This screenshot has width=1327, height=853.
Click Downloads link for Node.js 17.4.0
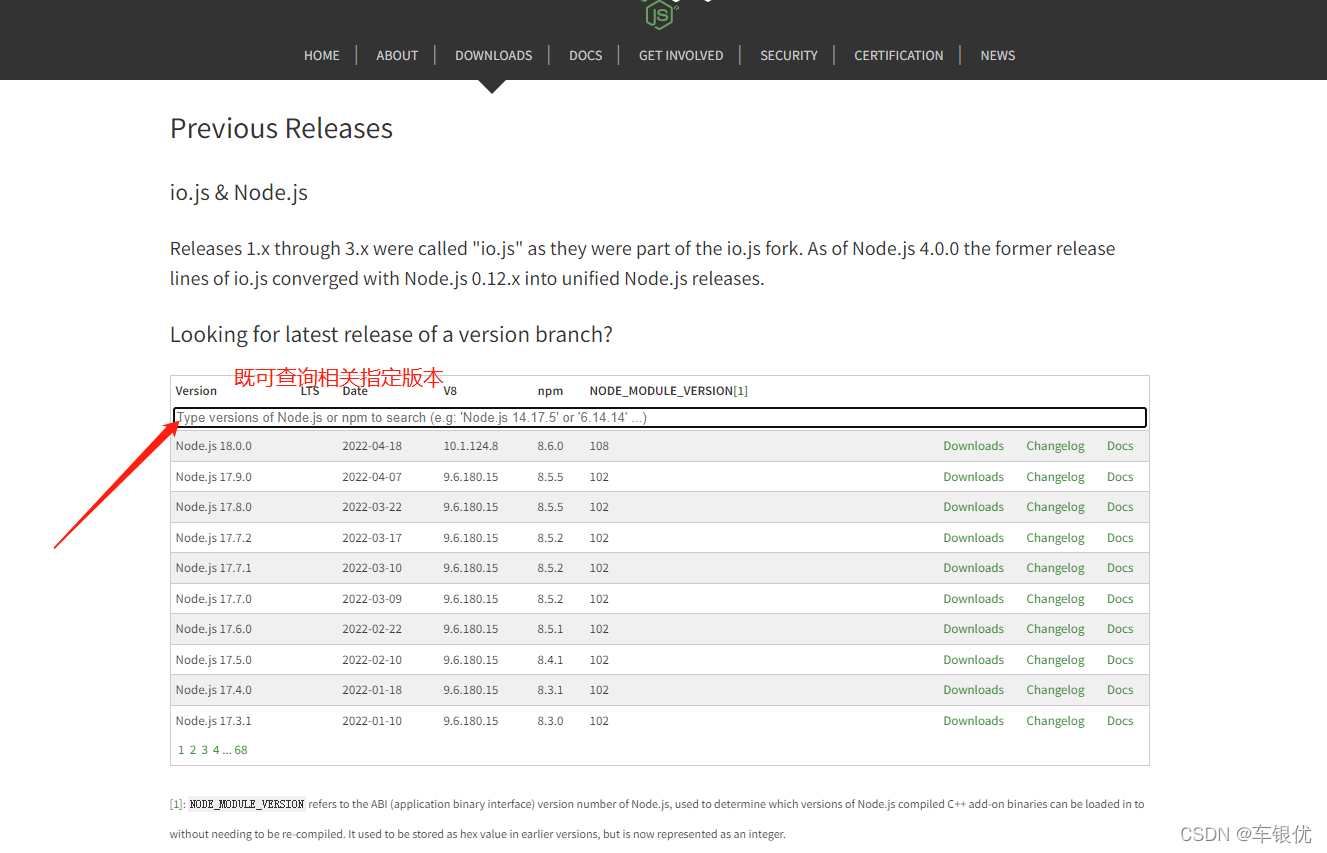tap(973, 690)
